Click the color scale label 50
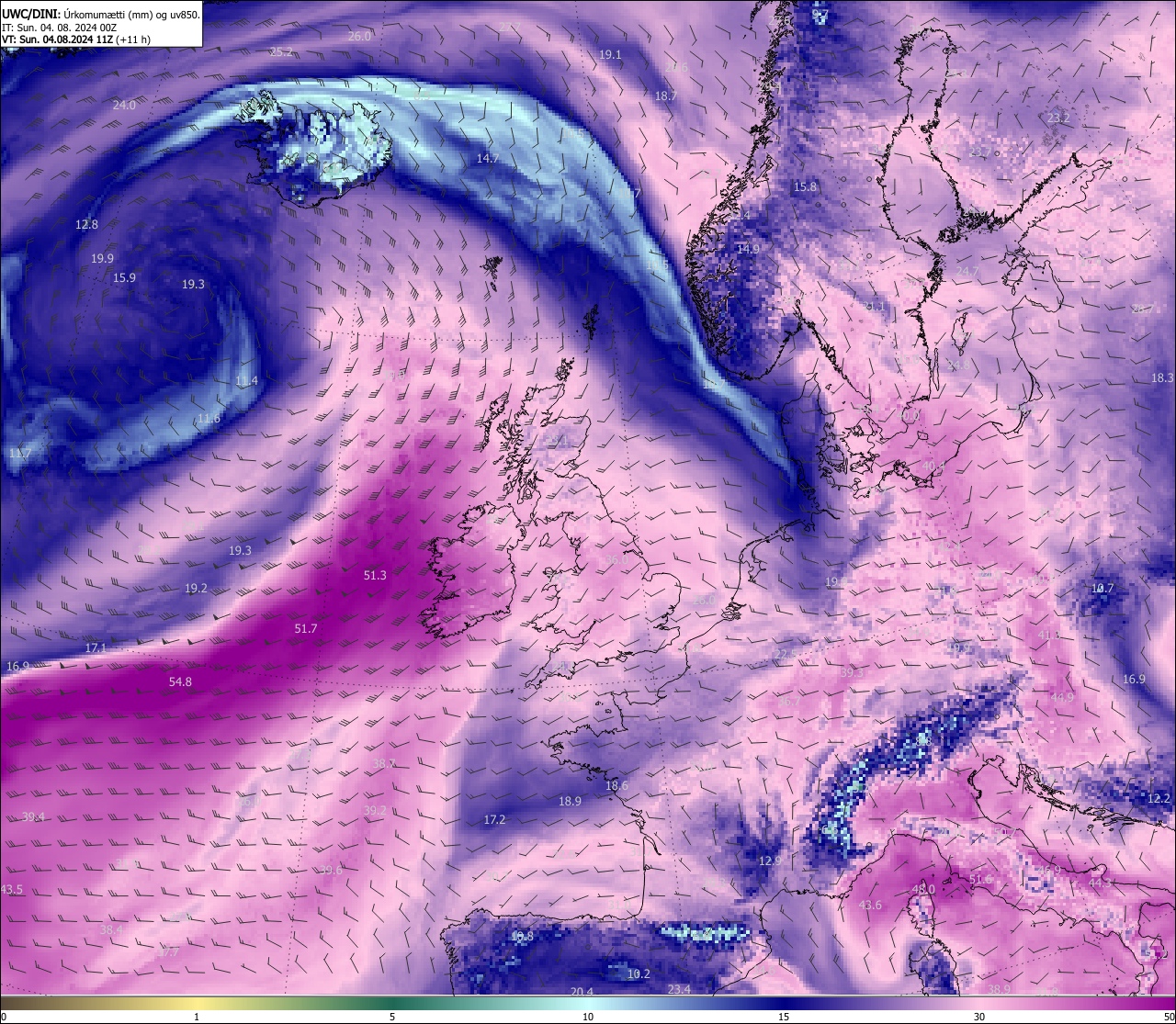This screenshot has height=1024, width=1176. click(1169, 1017)
